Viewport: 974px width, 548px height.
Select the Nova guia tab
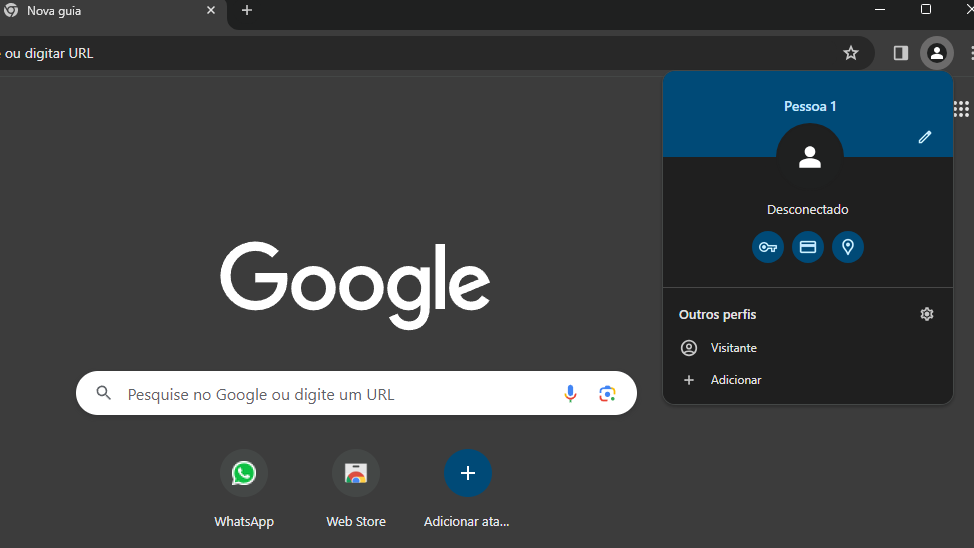[x=100, y=11]
